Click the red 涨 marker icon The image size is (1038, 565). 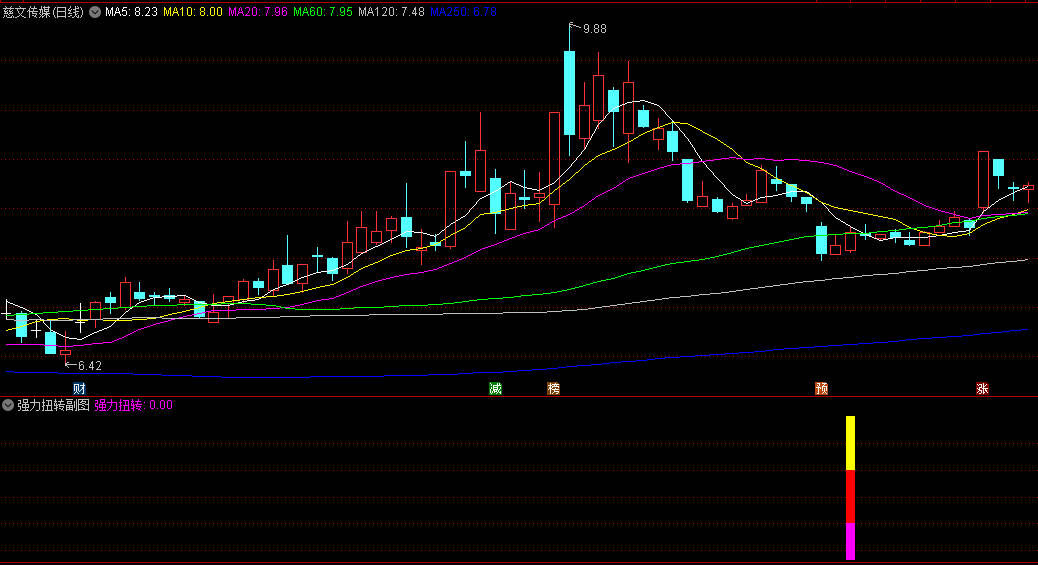point(982,388)
